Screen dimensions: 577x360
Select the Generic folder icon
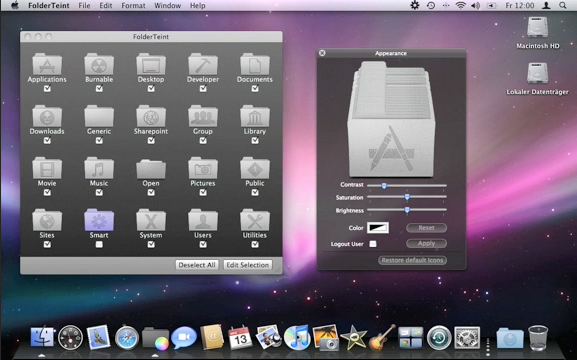(x=99, y=116)
